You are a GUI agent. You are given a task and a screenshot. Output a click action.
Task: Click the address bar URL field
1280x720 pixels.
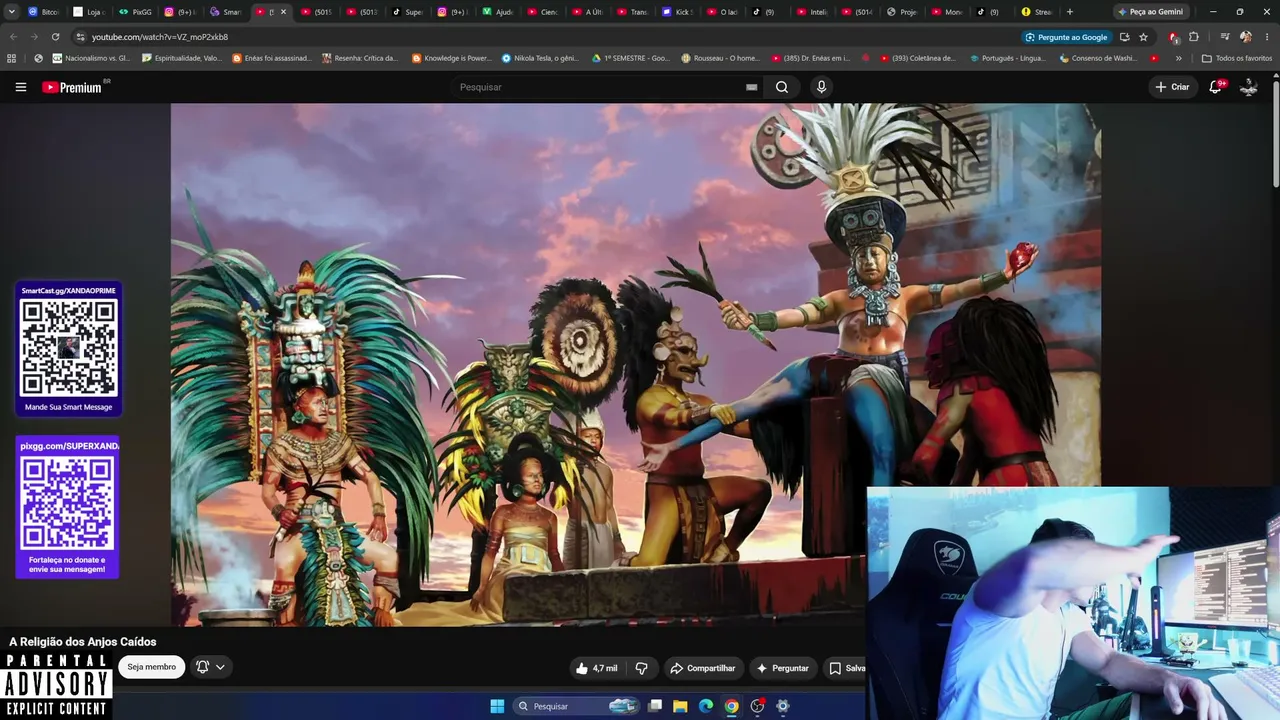tap(550, 37)
